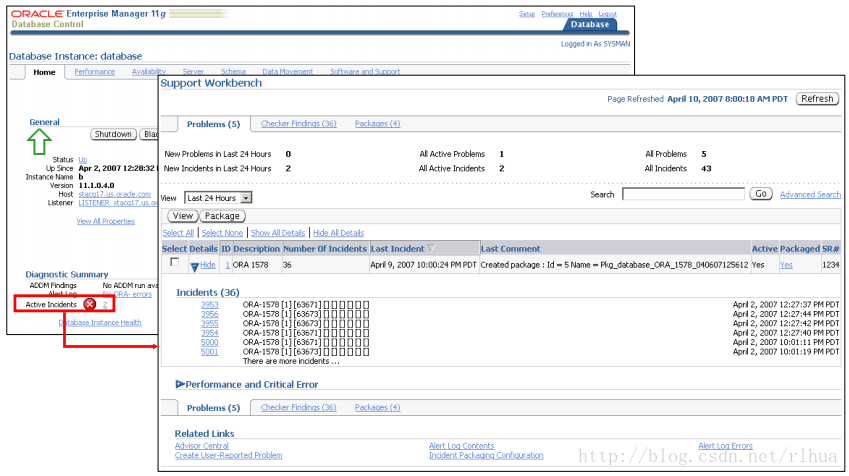Click the View button
The width and height of the screenshot is (849, 476).
[x=182, y=216]
